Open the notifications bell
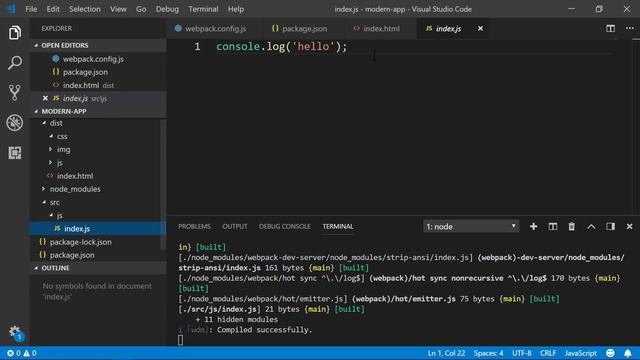This screenshot has width=640, height=360. [628, 353]
